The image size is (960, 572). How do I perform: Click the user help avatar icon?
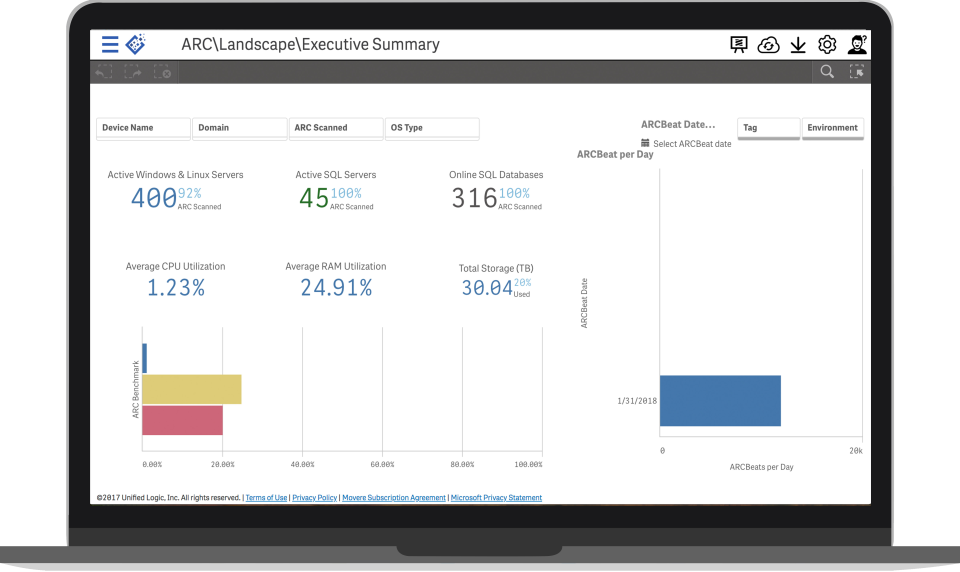click(857, 44)
